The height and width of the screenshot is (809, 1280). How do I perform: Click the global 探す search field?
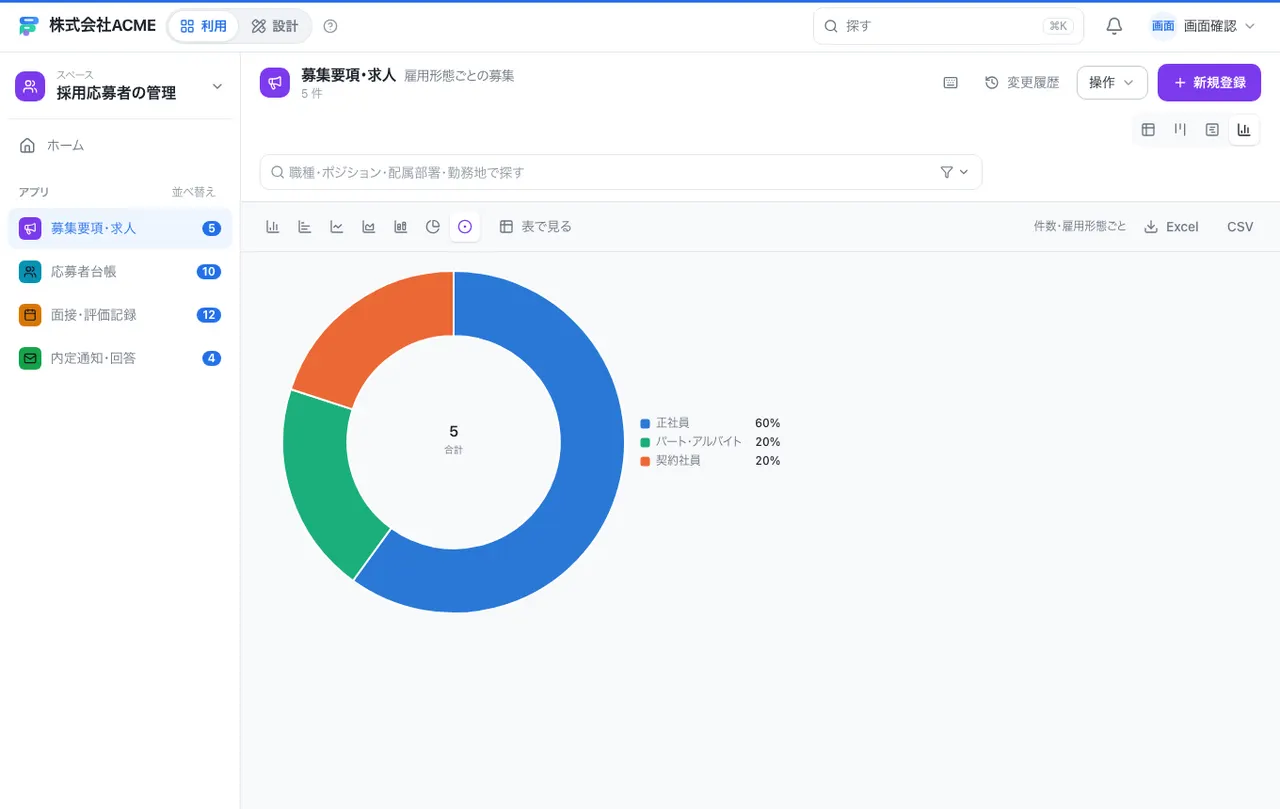[x=948, y=26]
